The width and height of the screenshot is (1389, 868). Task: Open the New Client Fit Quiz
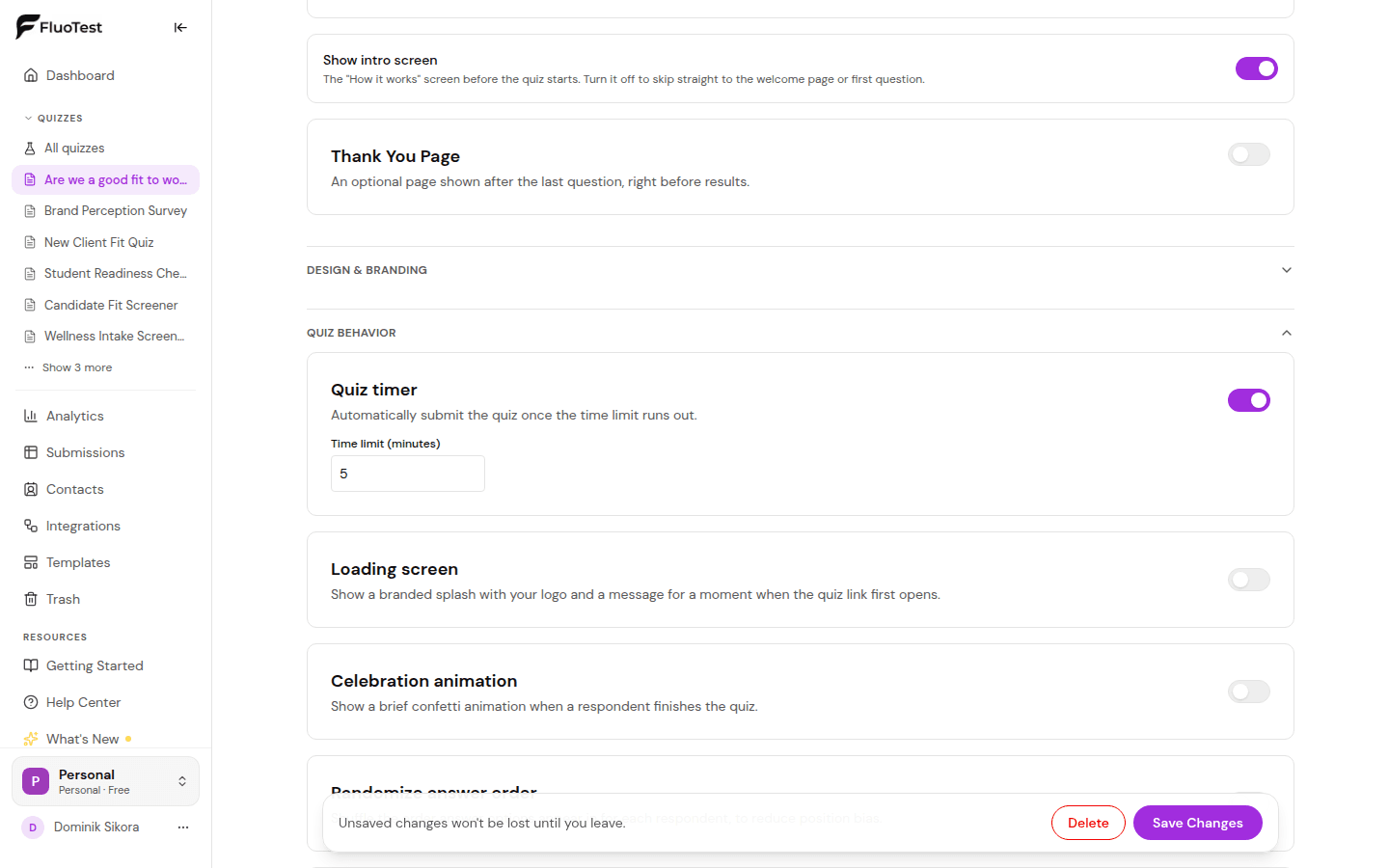click(105, 242)
